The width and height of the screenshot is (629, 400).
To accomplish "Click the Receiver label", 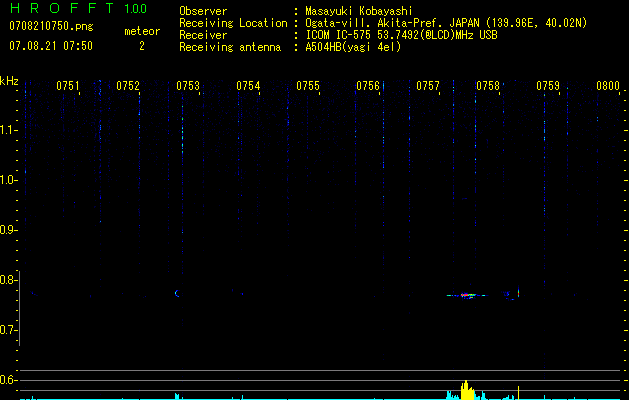I will pyautogui.click(x=203, y=35).
